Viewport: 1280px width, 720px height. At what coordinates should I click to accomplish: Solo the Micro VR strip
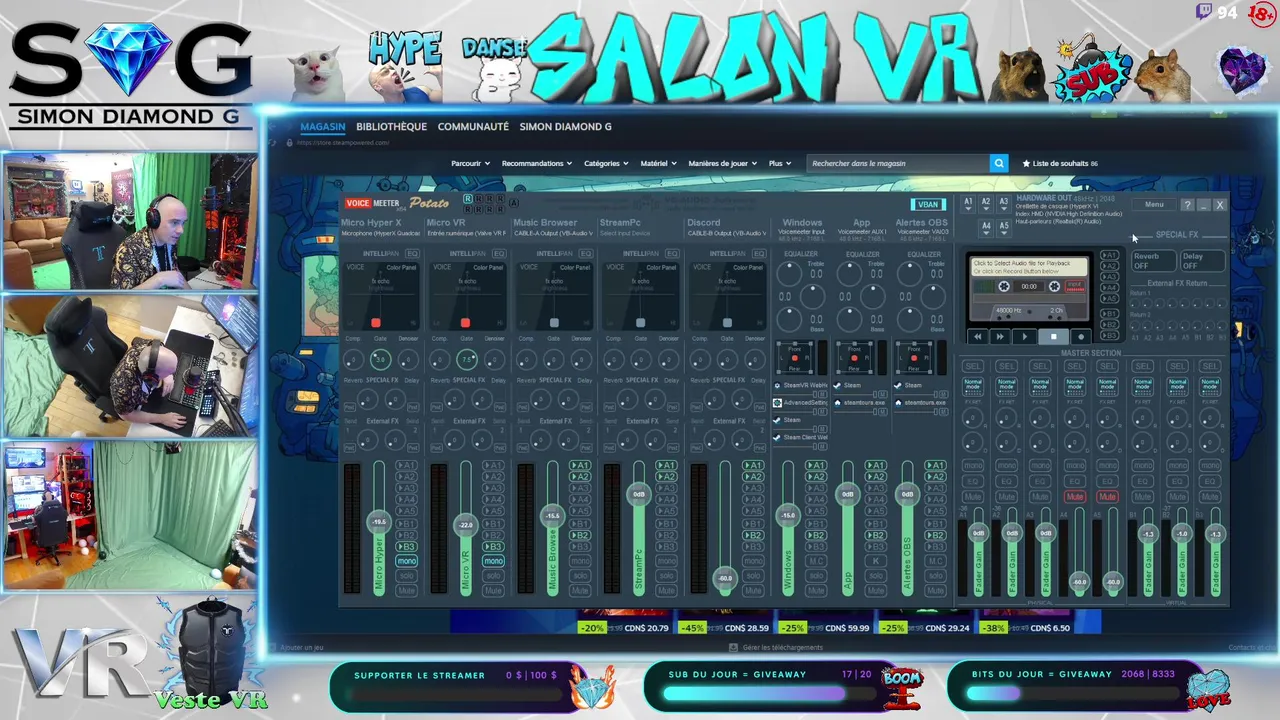(x=493, y=576)
